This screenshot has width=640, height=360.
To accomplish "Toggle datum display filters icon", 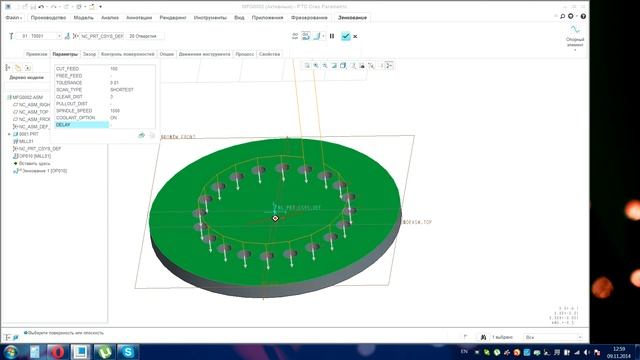I will click(x=371, y=65).
